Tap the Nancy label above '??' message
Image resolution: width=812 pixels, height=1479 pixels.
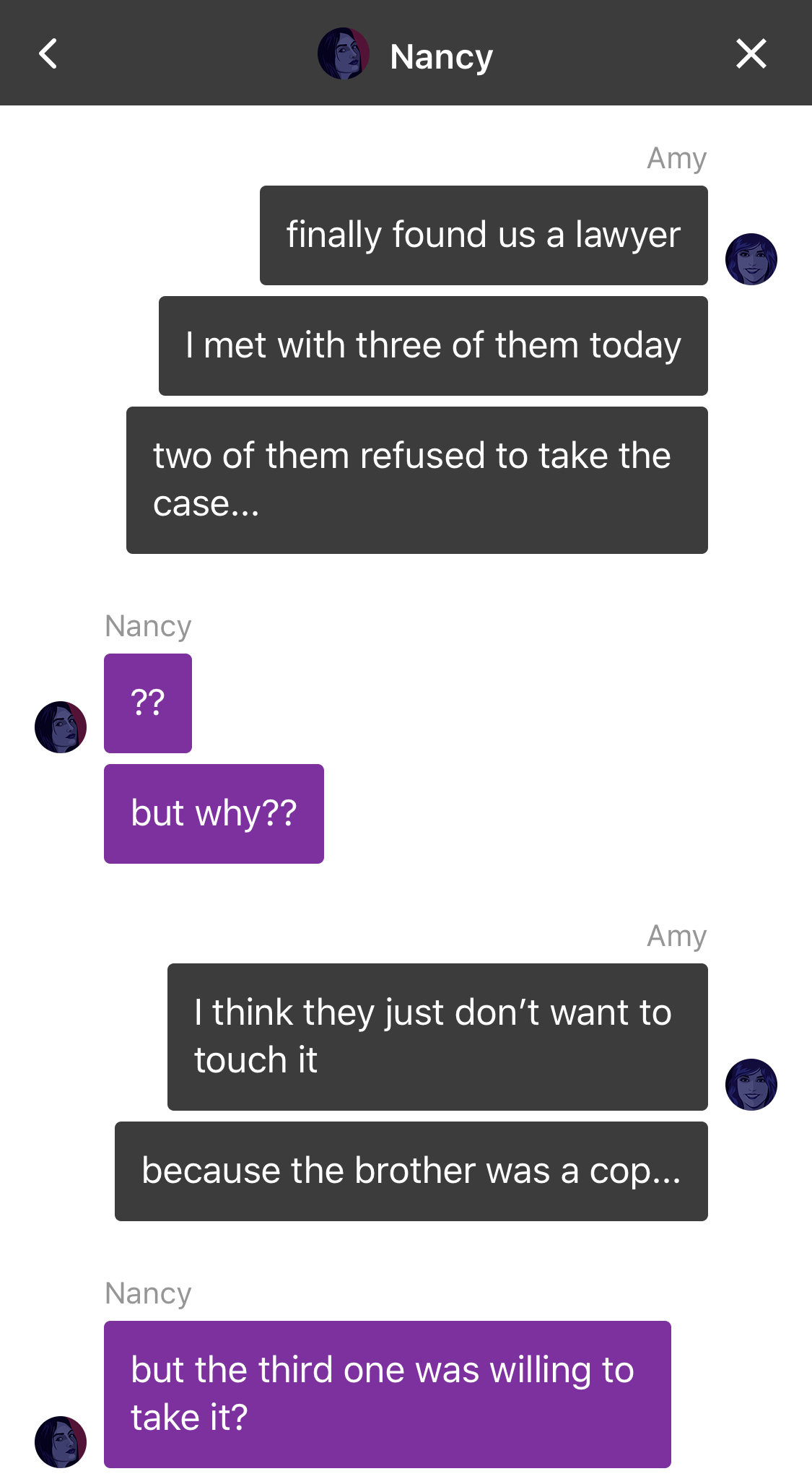[148, 626]
